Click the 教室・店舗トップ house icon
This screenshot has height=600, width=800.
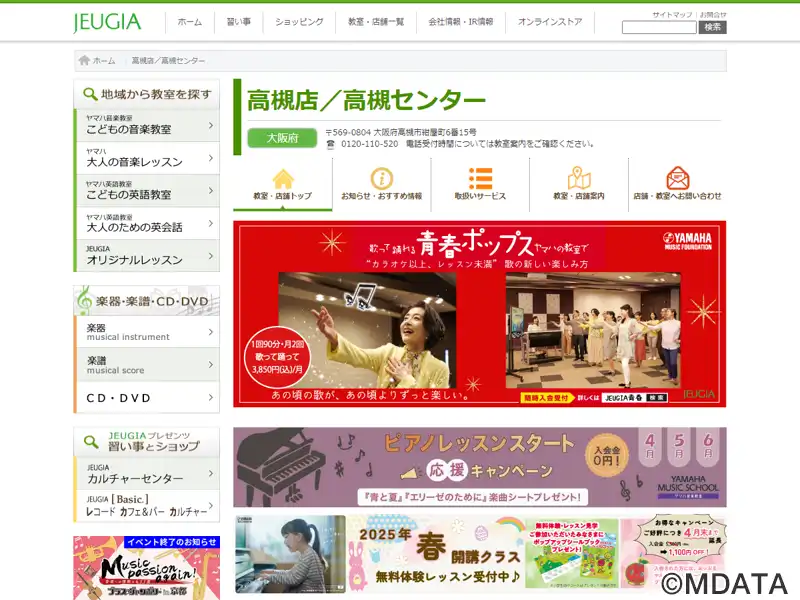[x=283, y=179]
